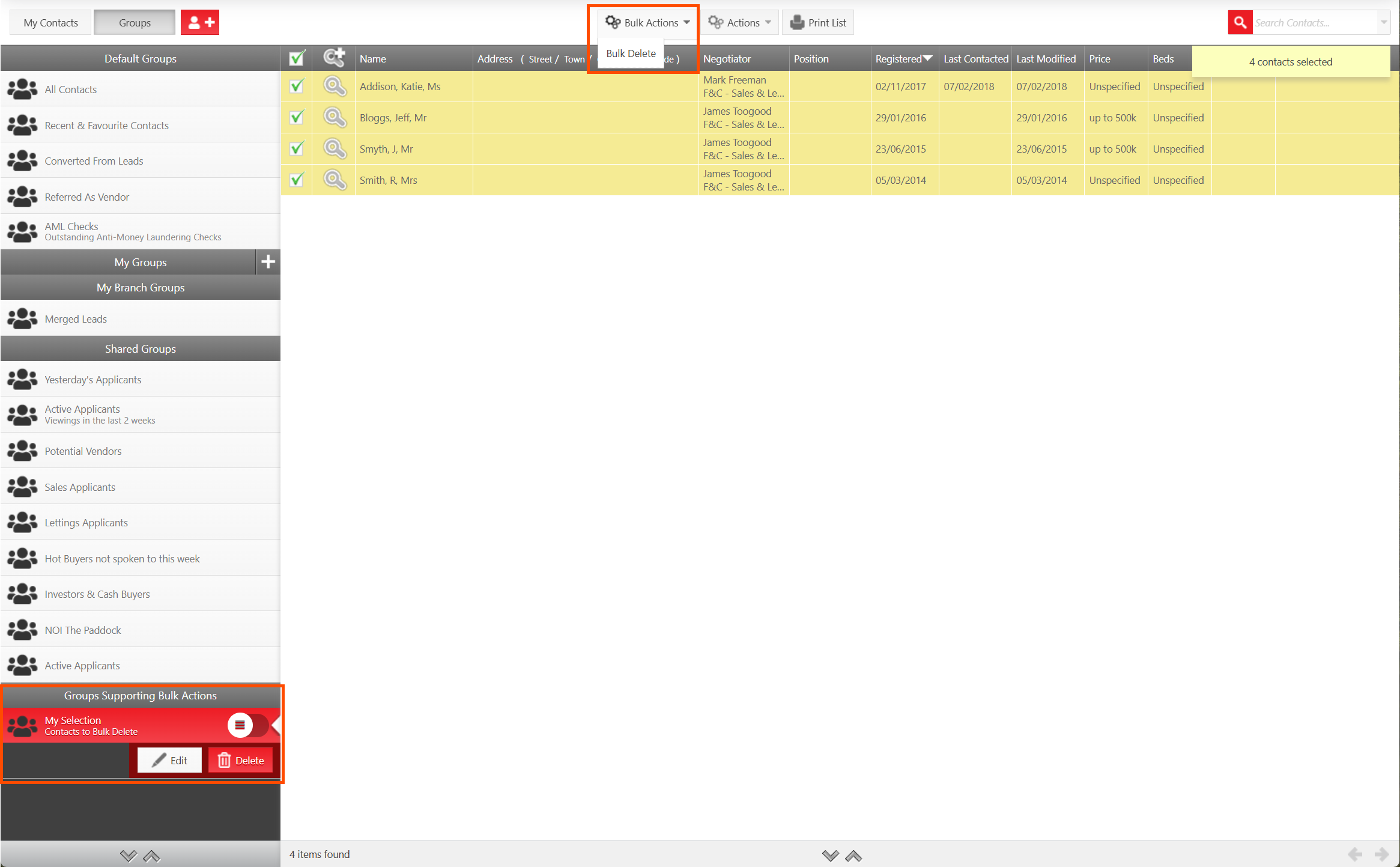The width and height of the screenshot is (1400, 867).
Task: Switch to Groups tab
Action: coord(135,23)
